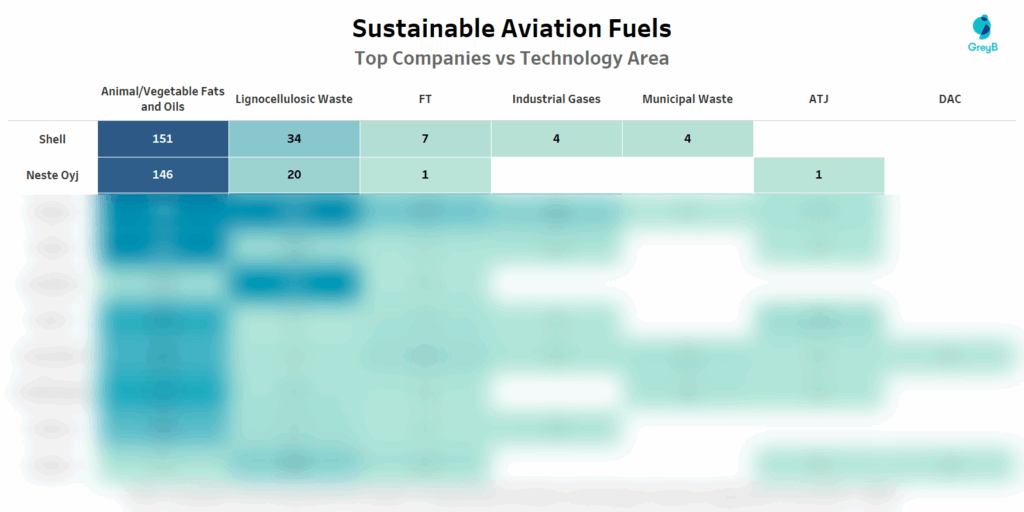Click the Sustainable Aviation Fuels title
Viewport: 1024px width, 512px height.
click(511, 27)
